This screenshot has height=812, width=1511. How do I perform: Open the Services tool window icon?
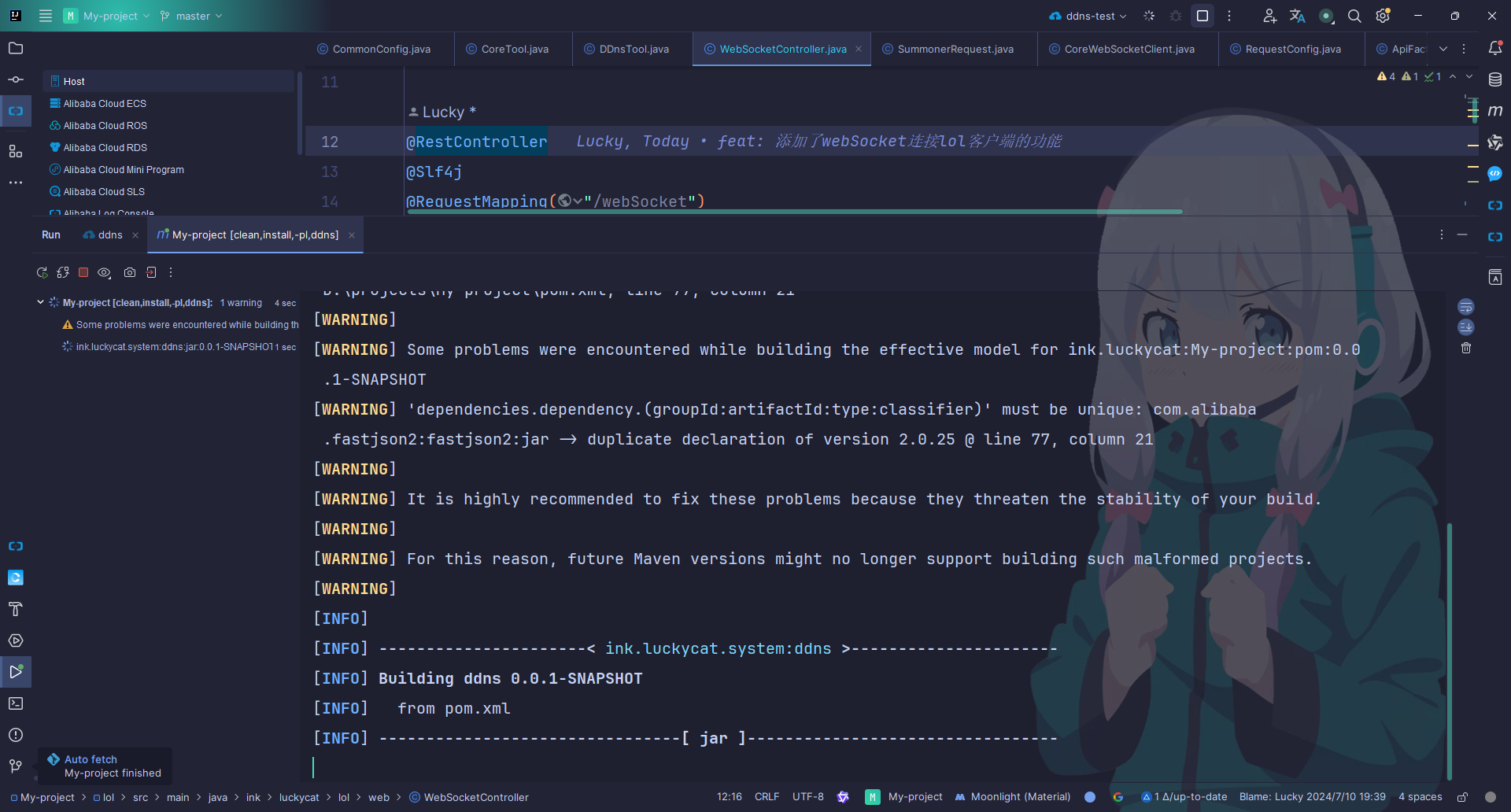coord(16,640)
